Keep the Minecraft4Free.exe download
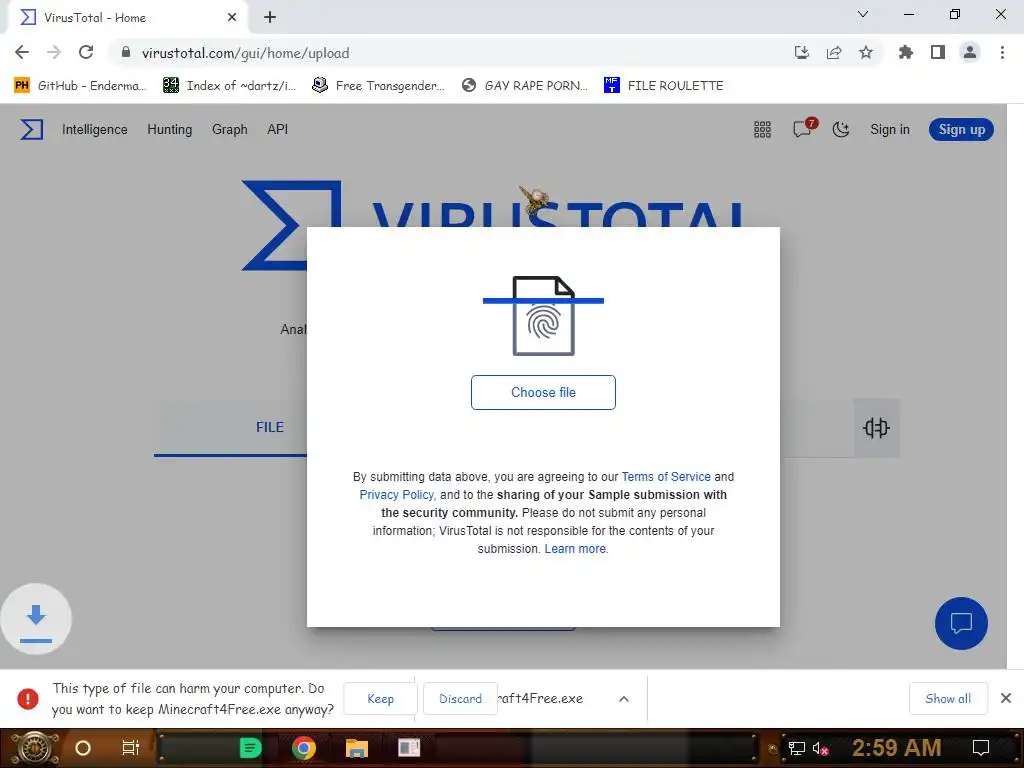Screen dimensions: 1024x768 [380, 699]
